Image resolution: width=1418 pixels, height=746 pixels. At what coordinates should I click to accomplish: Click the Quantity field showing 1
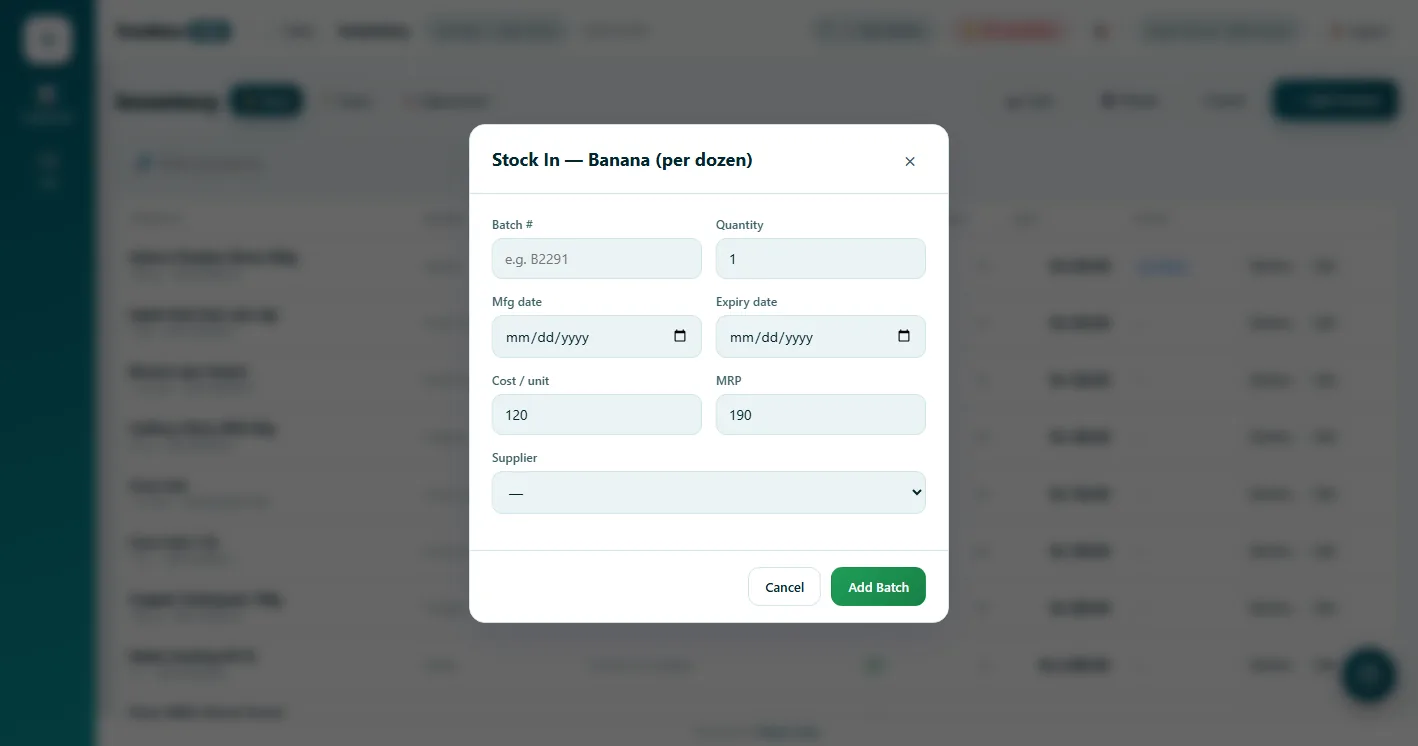pos(821,258)
